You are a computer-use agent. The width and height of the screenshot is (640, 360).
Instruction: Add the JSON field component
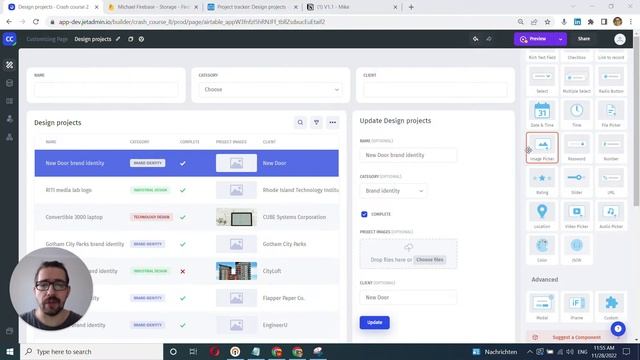click(576, 249)
